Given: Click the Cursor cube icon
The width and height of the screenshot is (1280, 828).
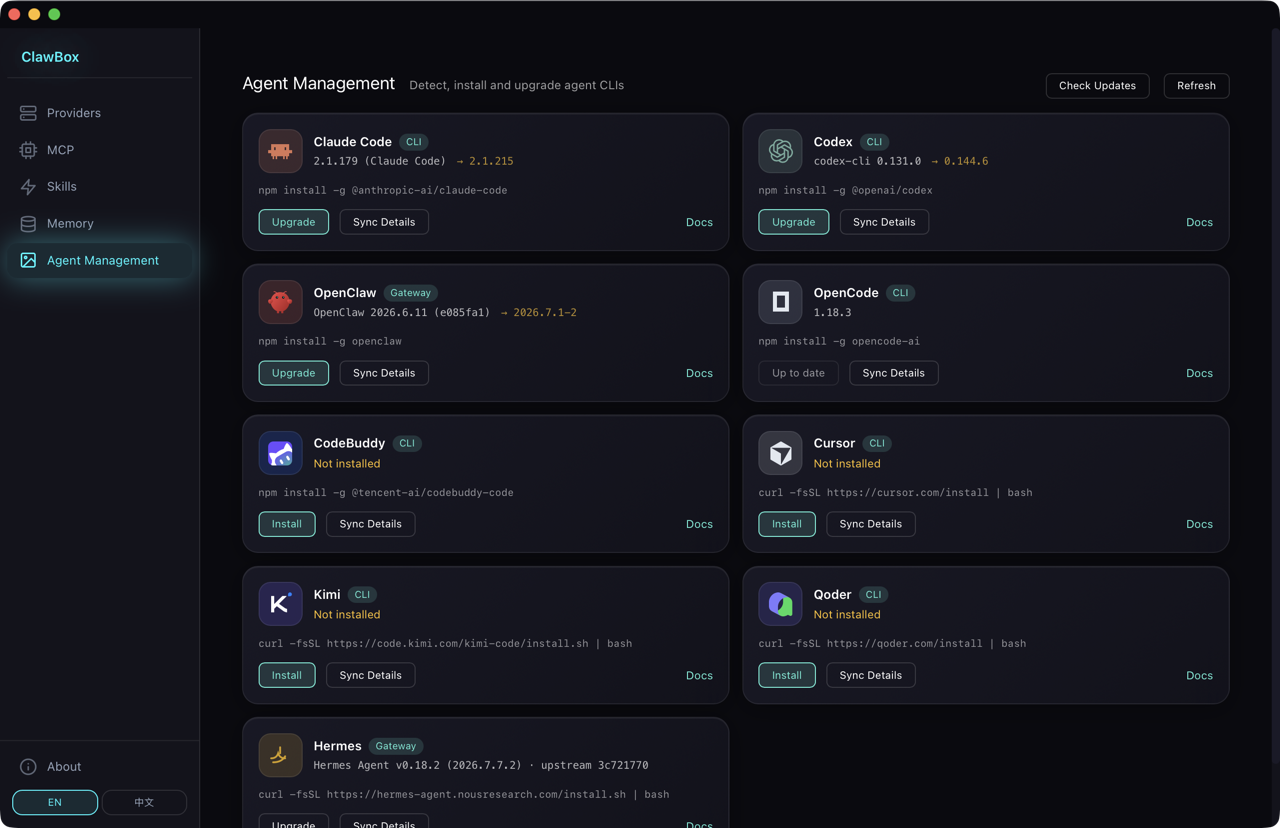Looking at the screenshot, I should 780,453.
